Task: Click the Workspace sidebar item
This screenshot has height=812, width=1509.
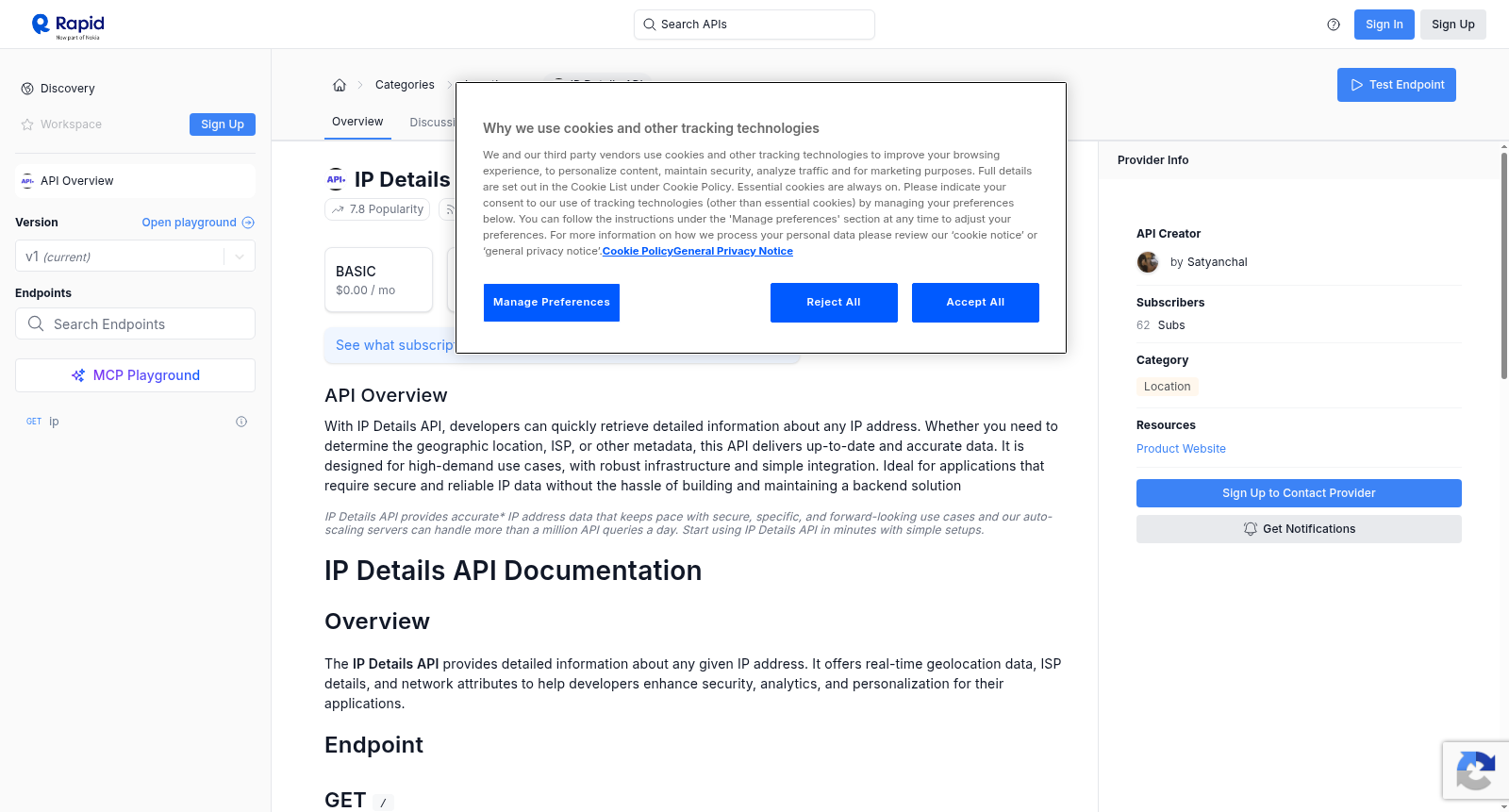Action: 71,124
